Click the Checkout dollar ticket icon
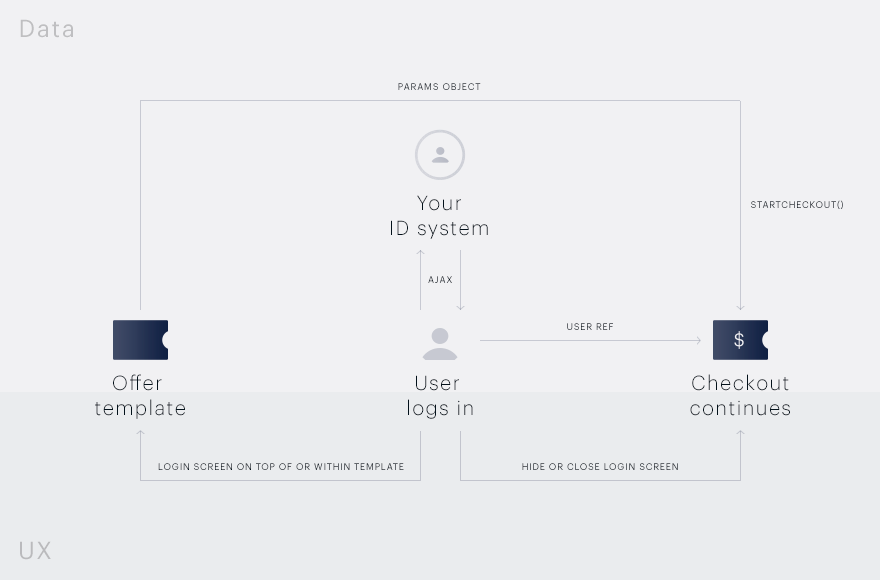Viewport: 880px width, 580px height. point(740,340)
